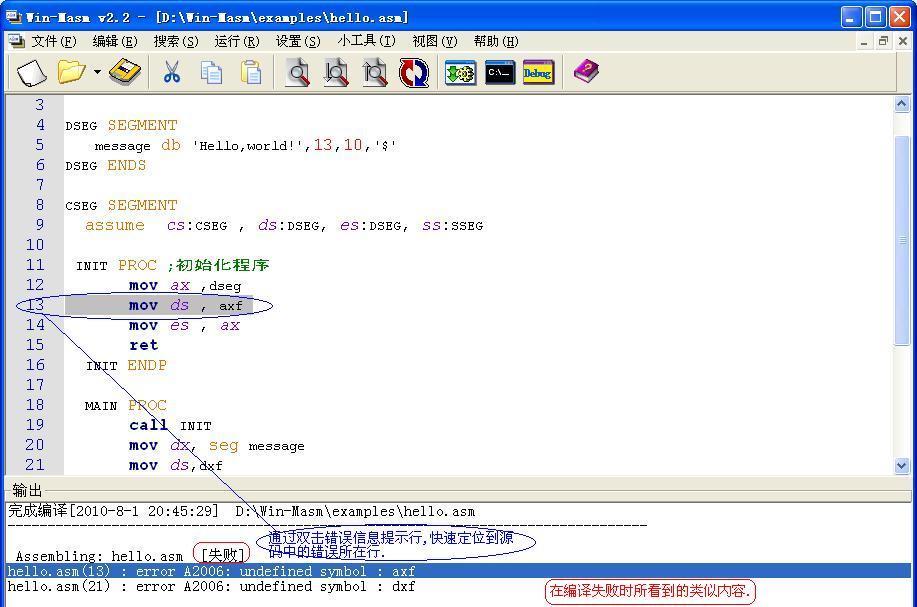Click the message db 'Hello,world!' line
917x607 pixels.
(246, 145)
